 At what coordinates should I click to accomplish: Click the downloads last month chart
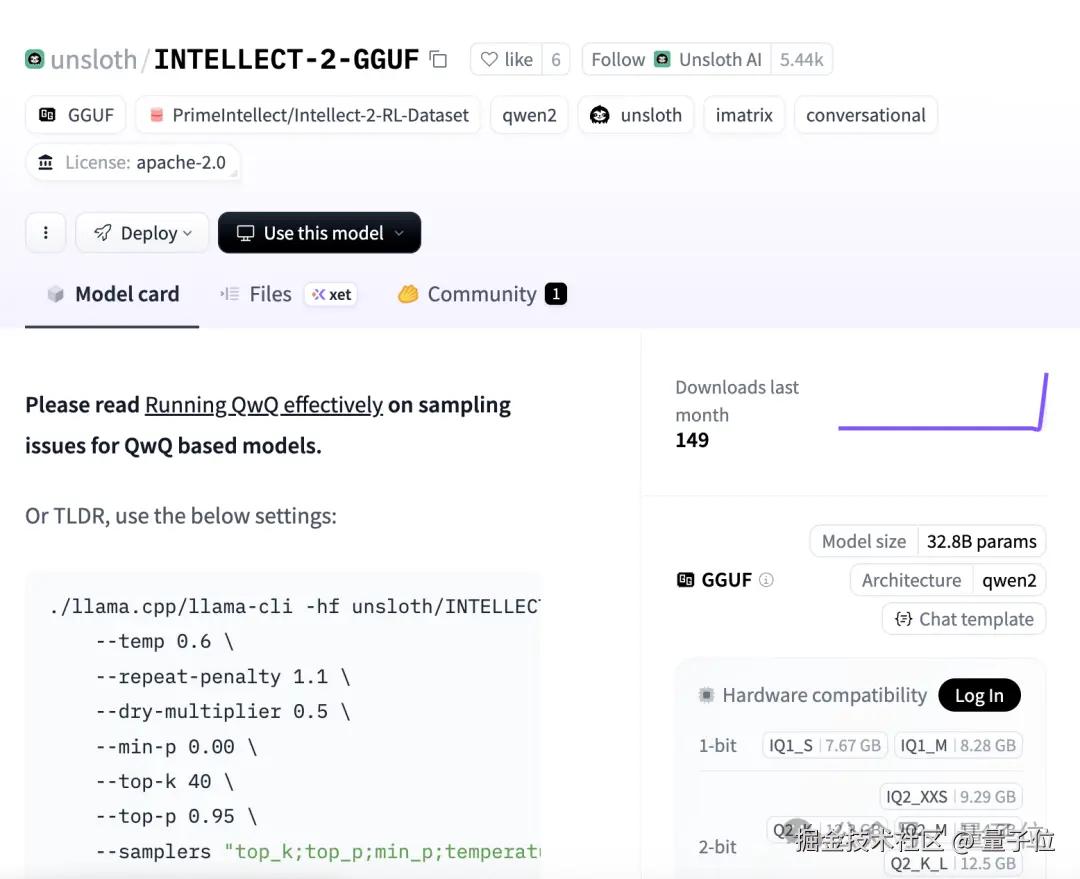coord(942,404)
